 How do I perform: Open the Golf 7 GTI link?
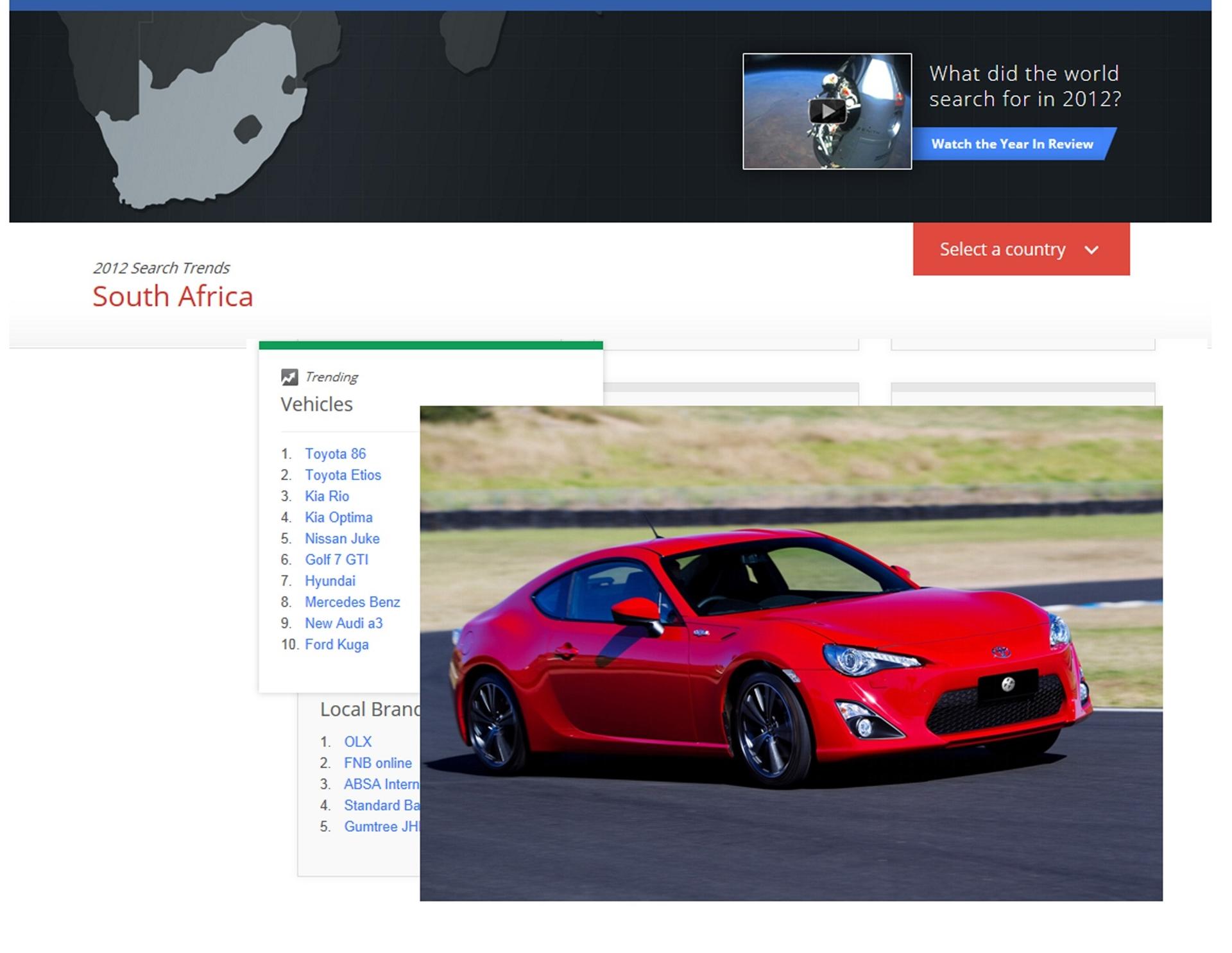coord(336,560)
